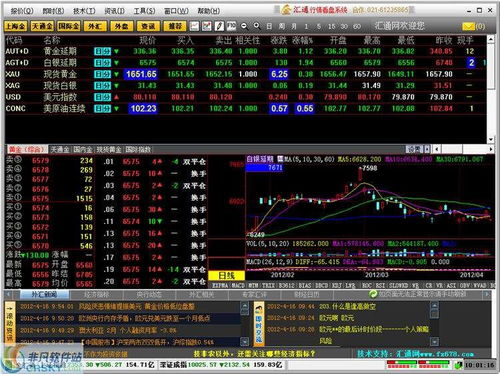Click the red-blue trend chart icon
Image resolution: width=500 pixels, height=374 pixels.
(207, 26)
